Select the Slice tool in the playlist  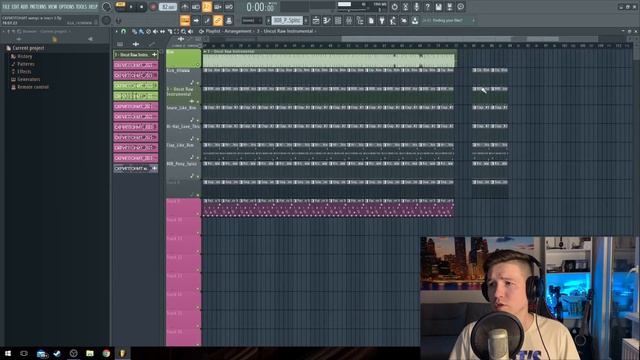170,31
